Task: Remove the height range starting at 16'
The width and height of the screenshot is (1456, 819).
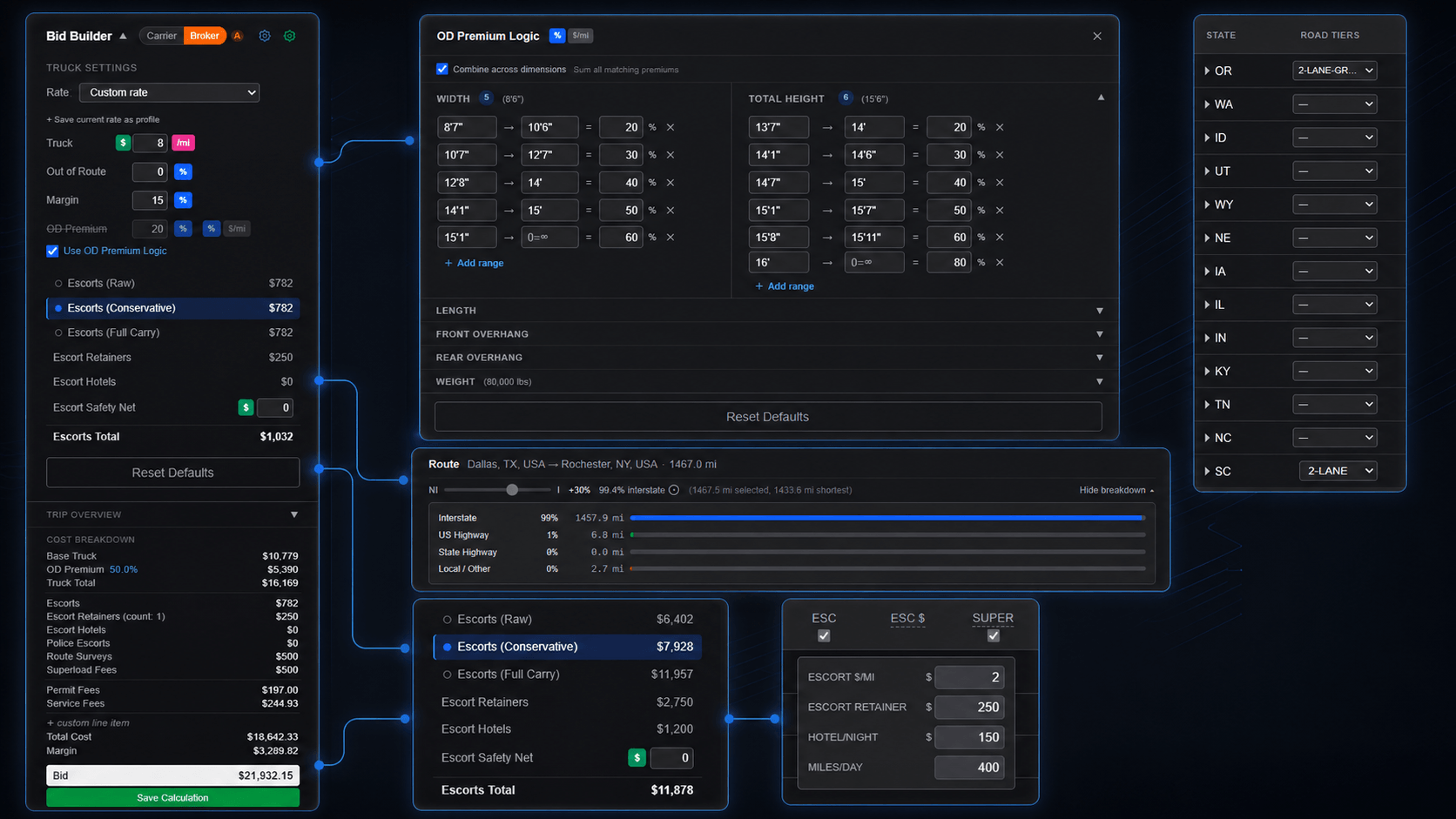Action: point(1000,262)
